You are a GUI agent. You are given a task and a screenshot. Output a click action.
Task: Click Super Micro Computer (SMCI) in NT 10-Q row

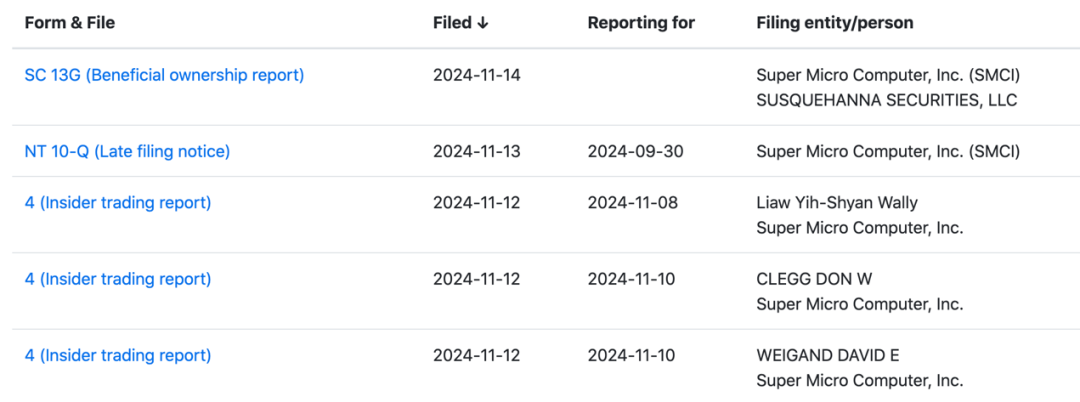[888, 151]
